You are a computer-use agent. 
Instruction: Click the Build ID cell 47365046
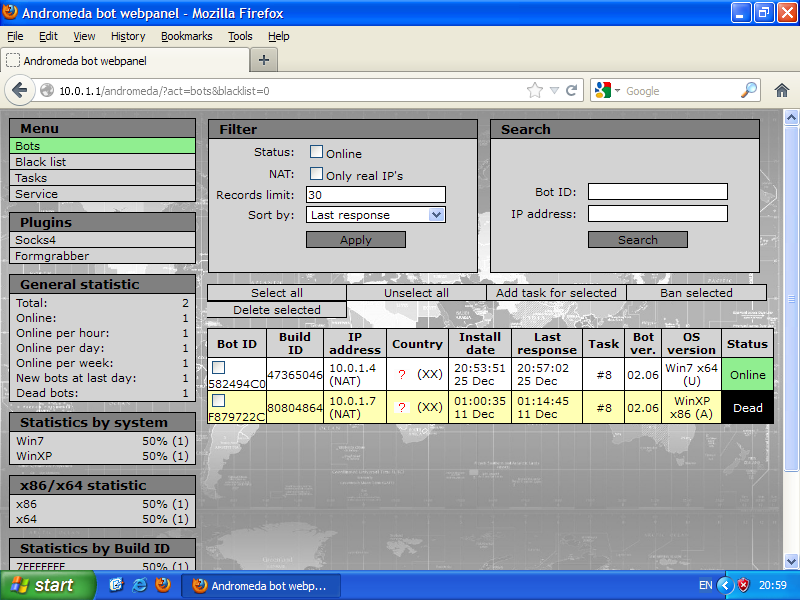click(x=295, y=374)
